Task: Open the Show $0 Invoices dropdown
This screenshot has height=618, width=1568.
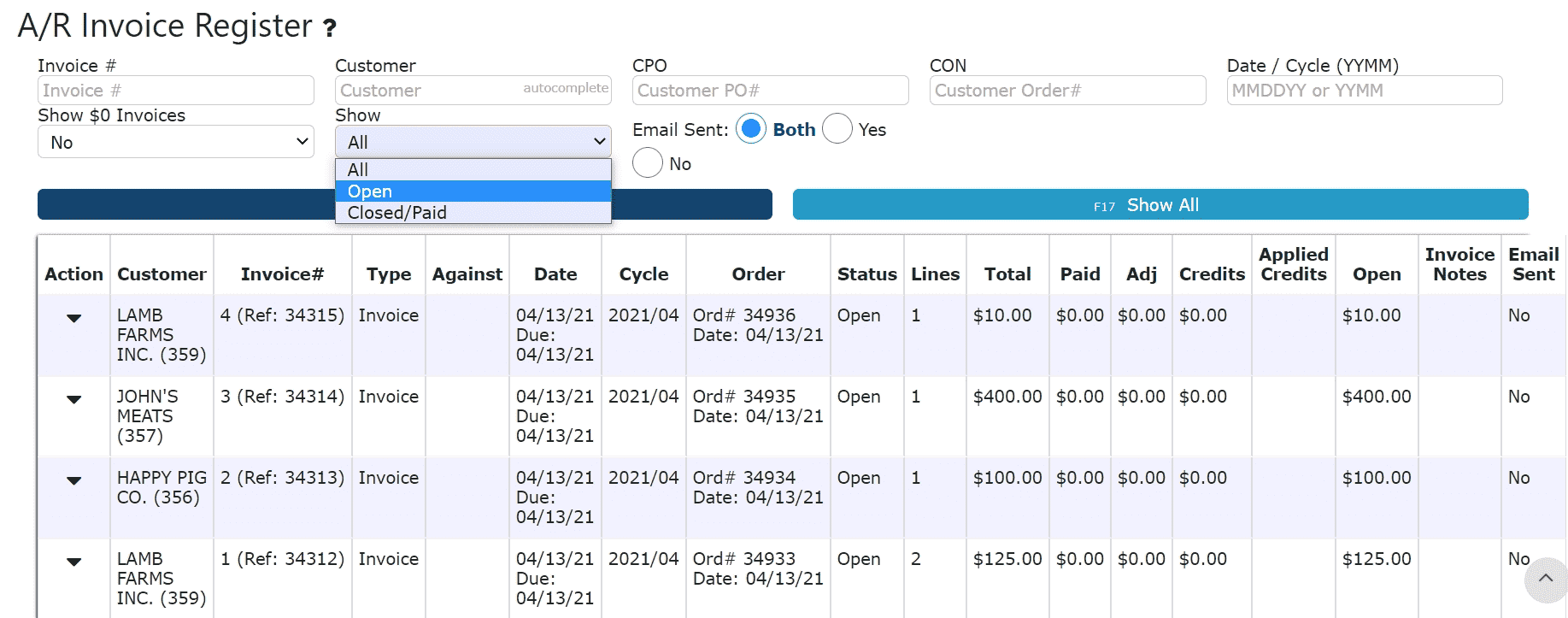Action: coord(175,142)
